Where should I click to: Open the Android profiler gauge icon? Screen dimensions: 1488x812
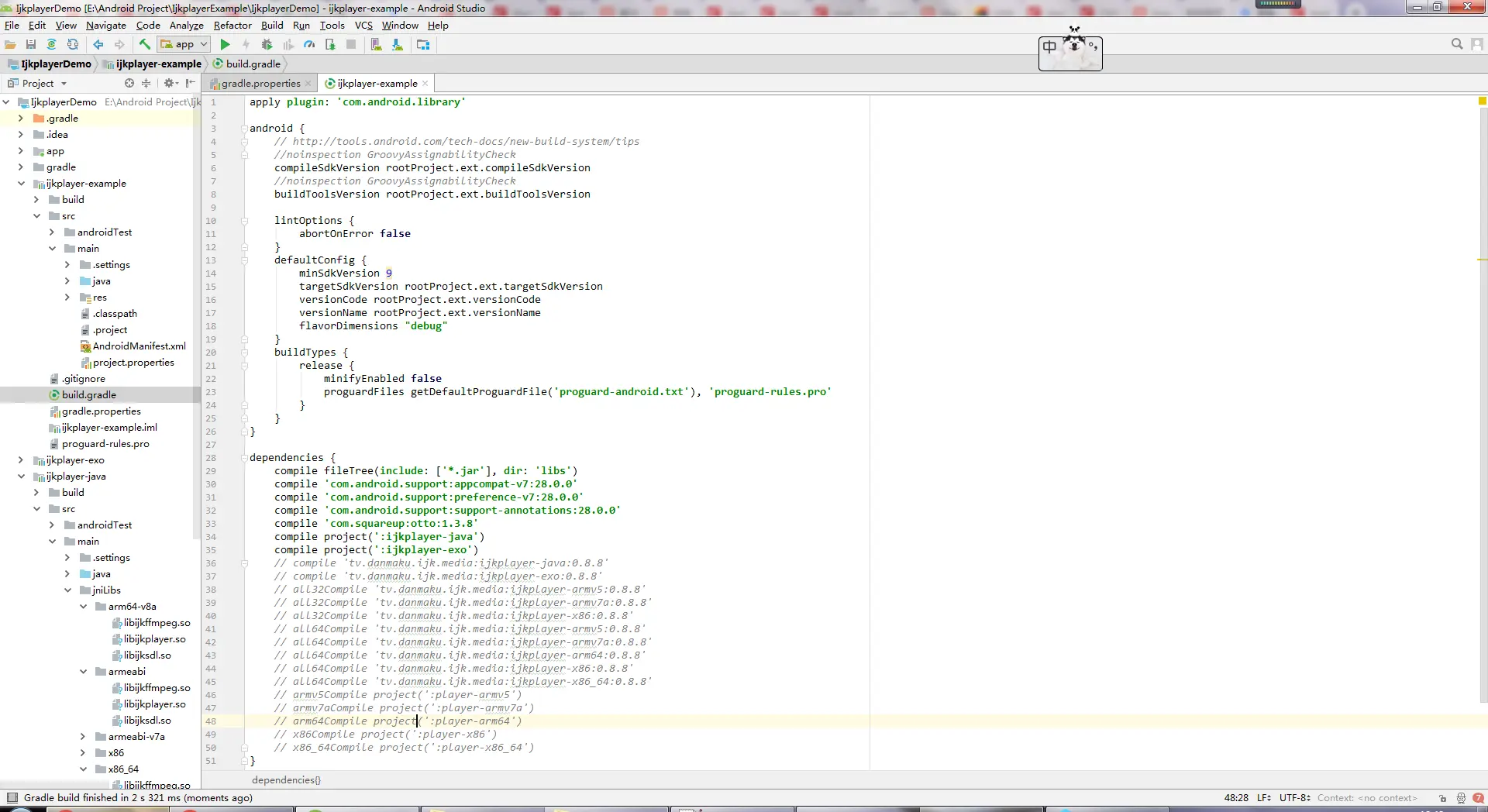[x=309, y=45]
